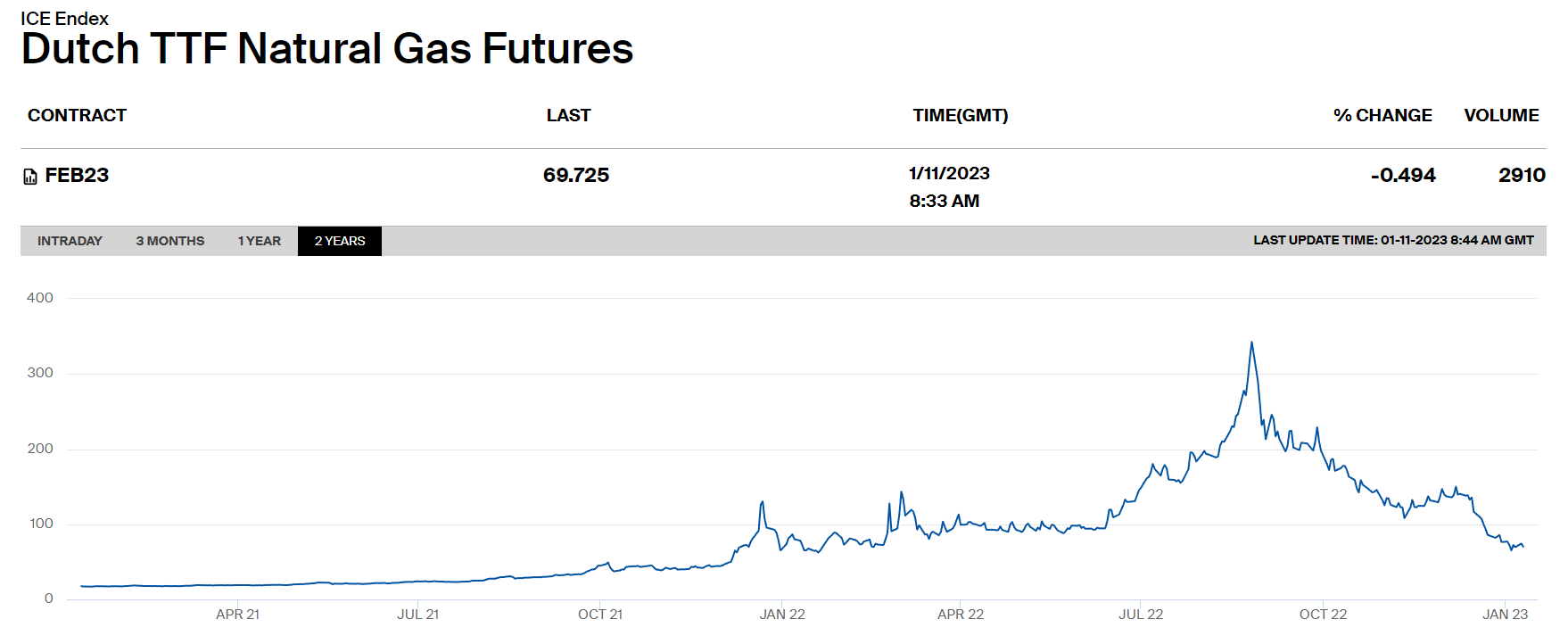Click the -0.494 percent change value
The height and width of the screenshot is (644, 1568).
pyautogui.click(x=1403, y=176)
